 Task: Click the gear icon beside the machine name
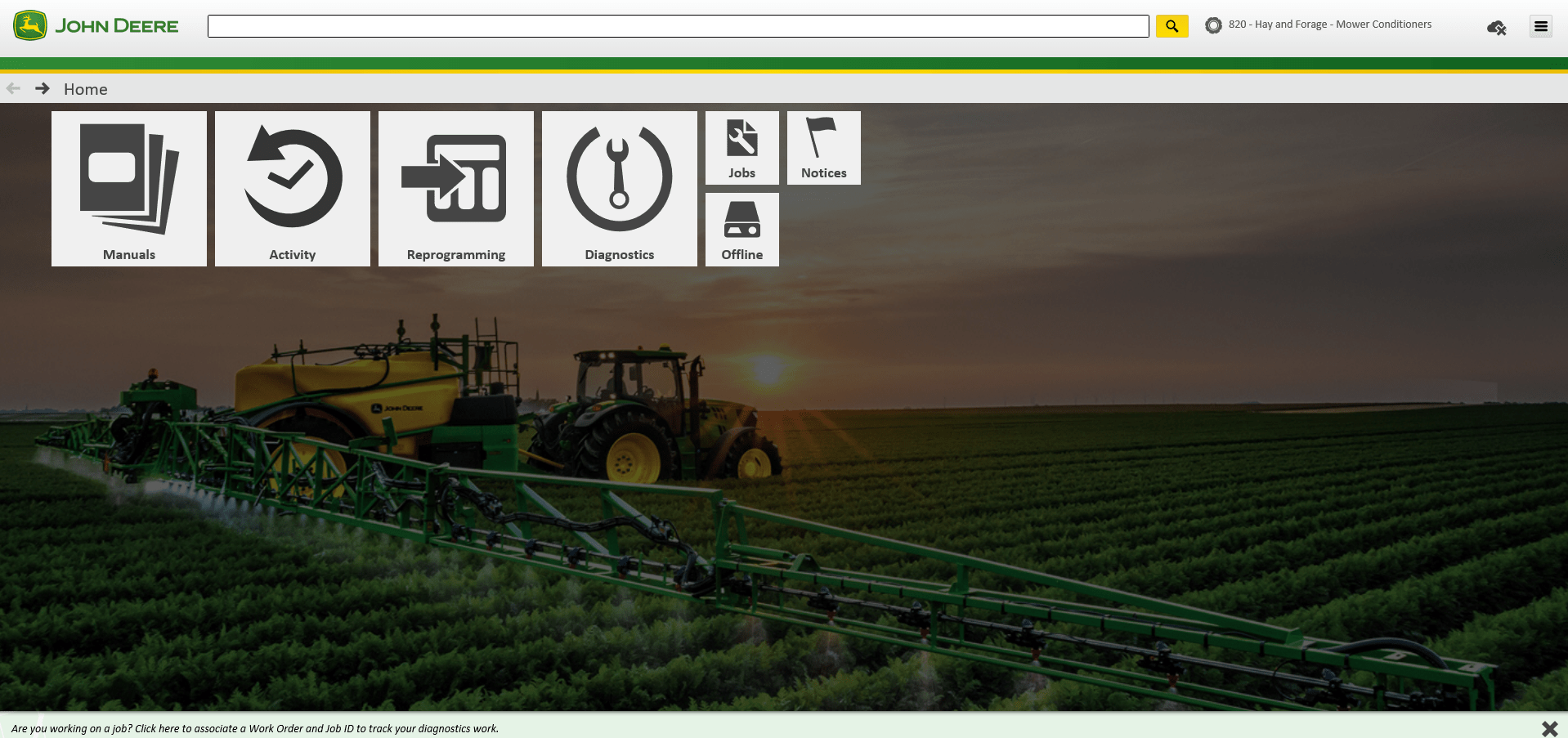(x=1213, y=25)
